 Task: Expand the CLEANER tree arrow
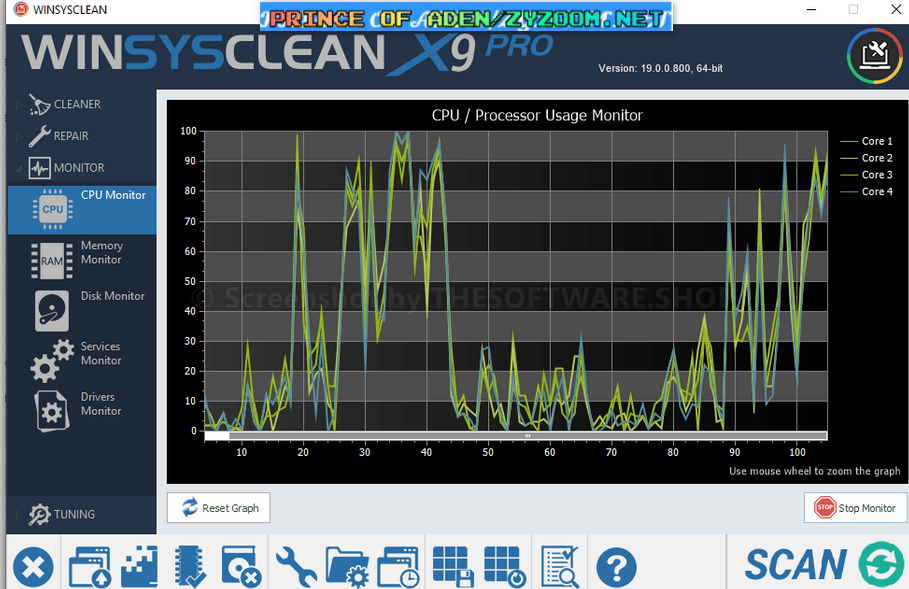pyautogui.click(x=18, y=105)
